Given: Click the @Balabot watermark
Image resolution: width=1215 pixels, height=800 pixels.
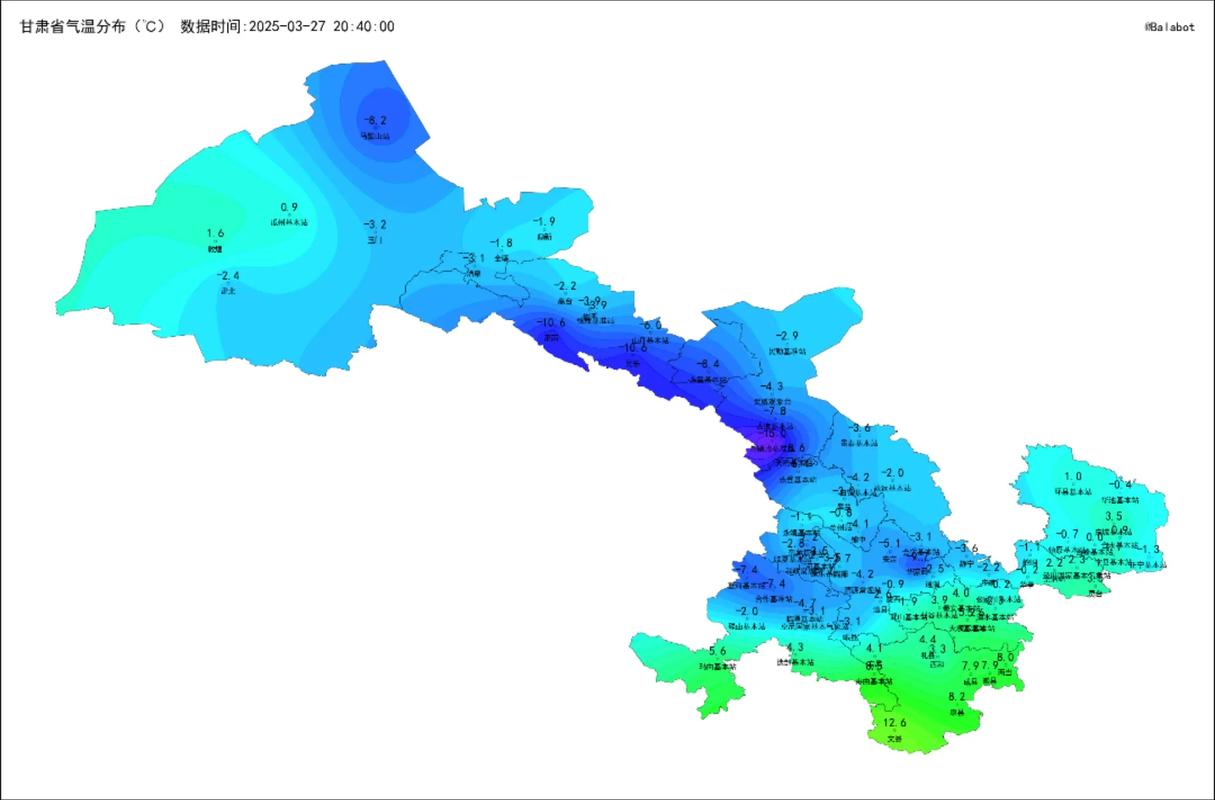Looking at the screenshot, I should 1169,28.
